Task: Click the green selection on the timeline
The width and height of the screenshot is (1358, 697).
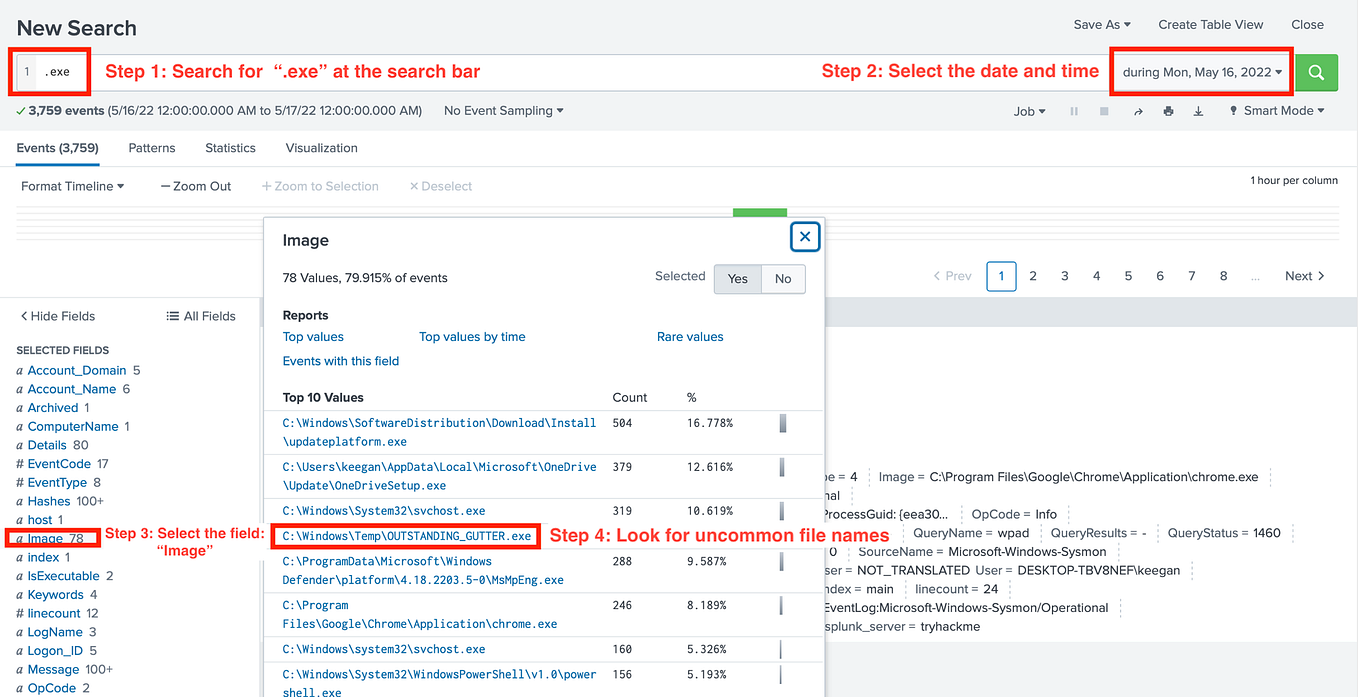Action: pos(759,212)
